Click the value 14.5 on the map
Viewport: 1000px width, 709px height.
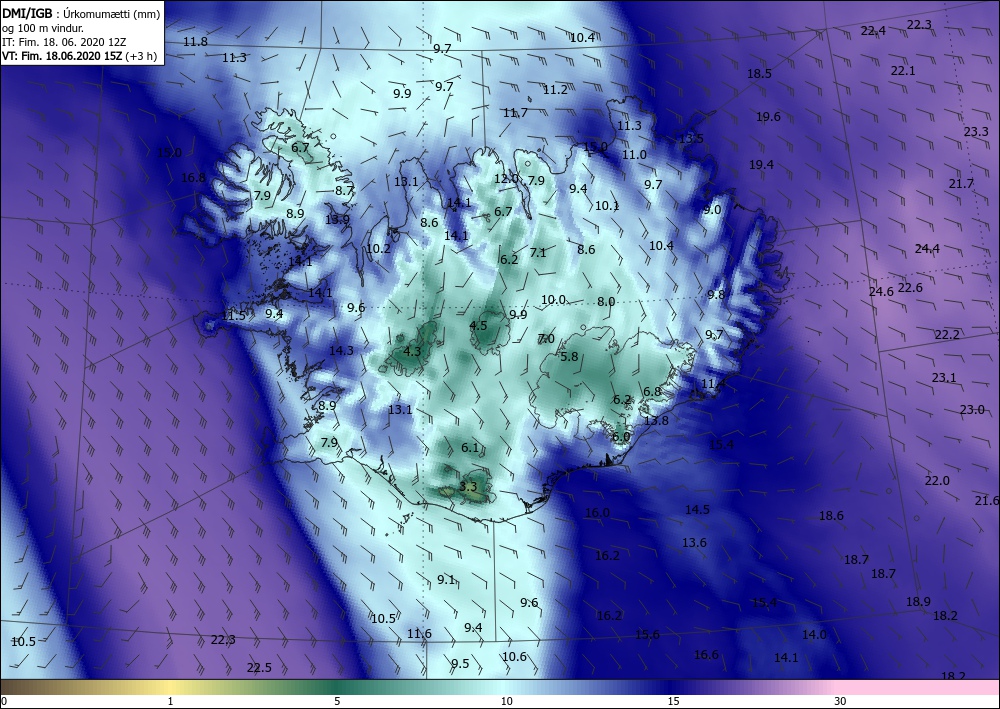(x=697, y=509)
